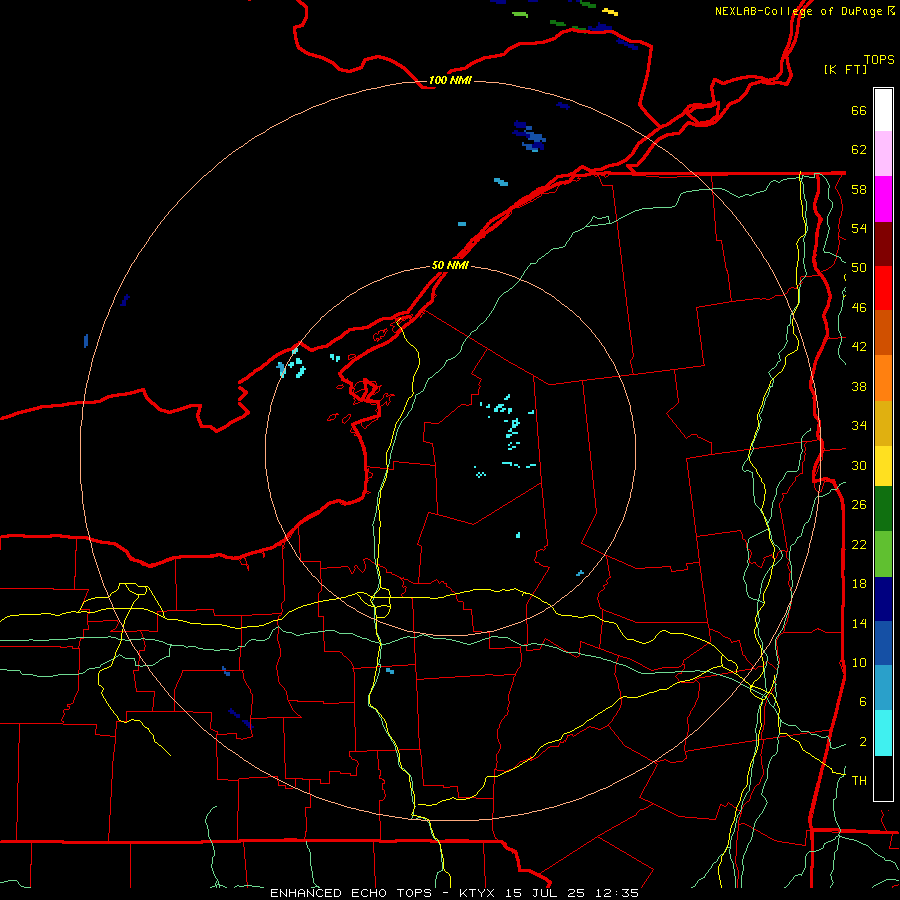Click the legend value "42"
The width and height of the screenshot is (900, 900).
(x=859, y=347)
